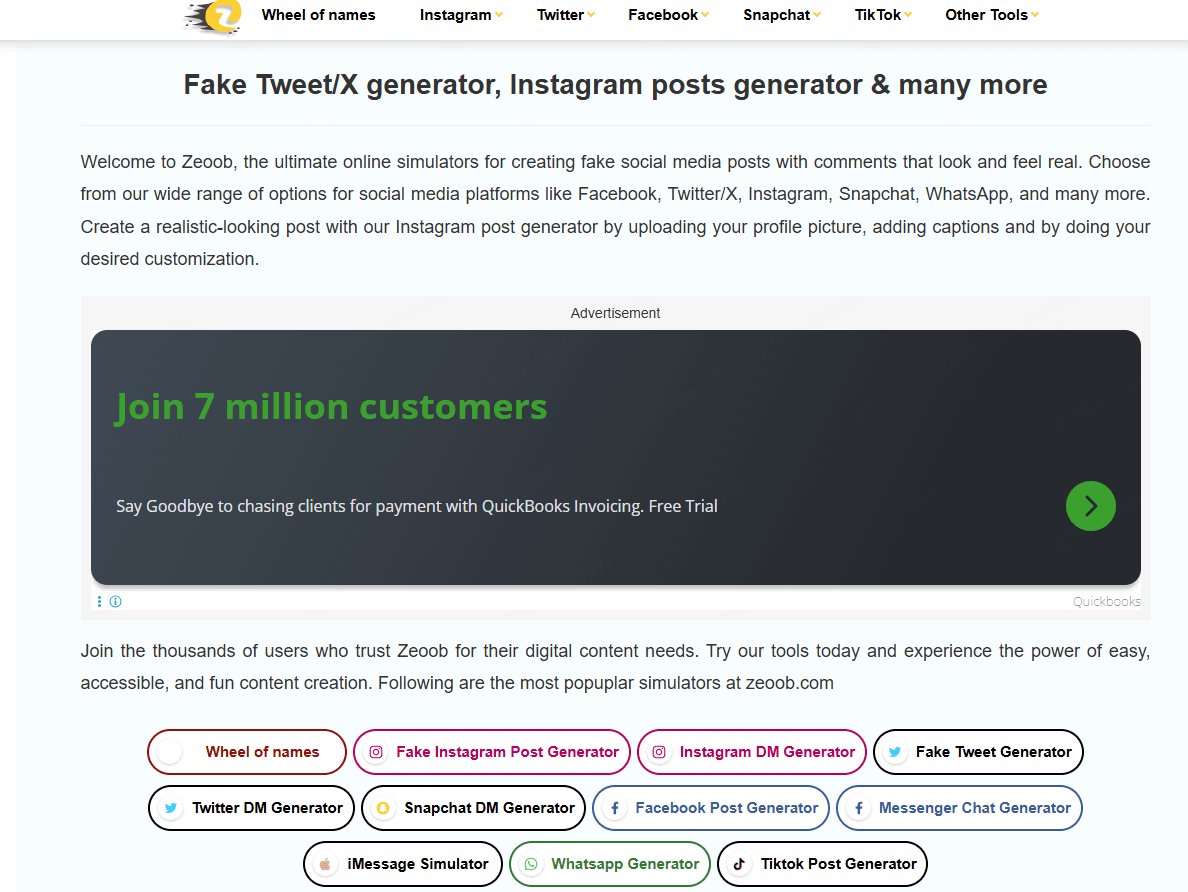Click the Twitter bird icon on Fake Tweet Generator
Screen dimensions: 1188x892
895,752
